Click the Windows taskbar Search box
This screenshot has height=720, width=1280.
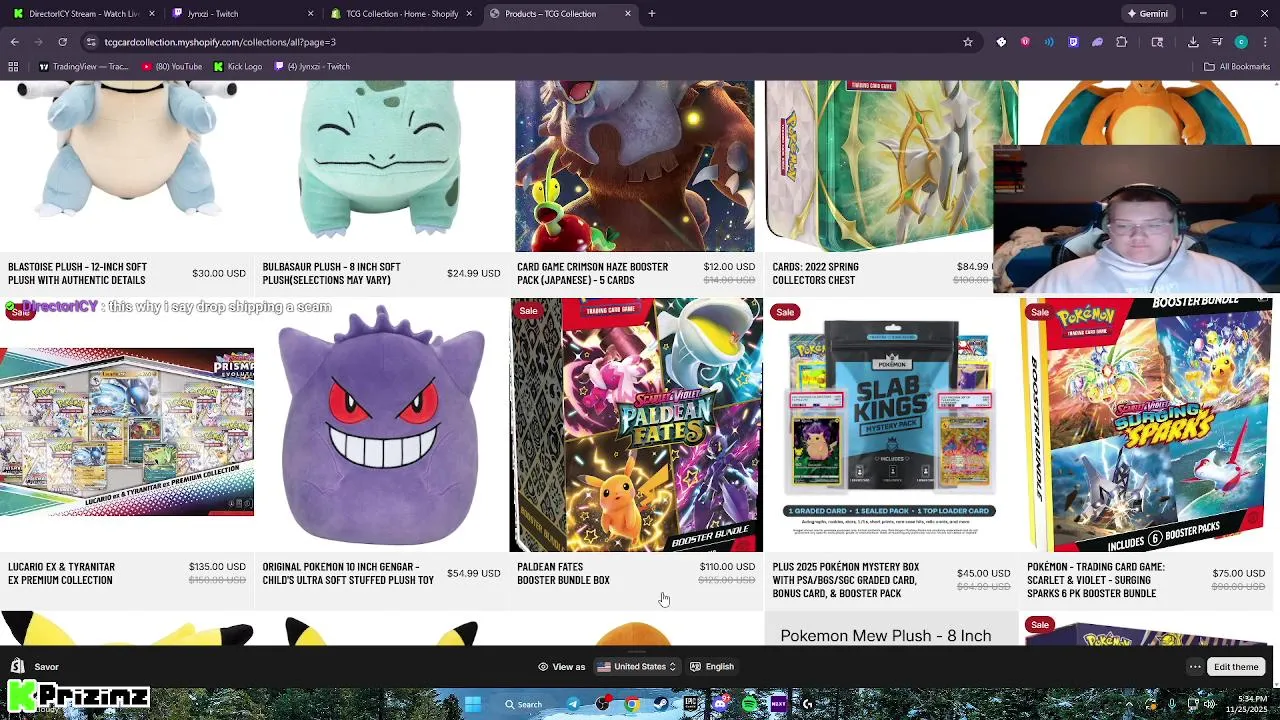522,704
